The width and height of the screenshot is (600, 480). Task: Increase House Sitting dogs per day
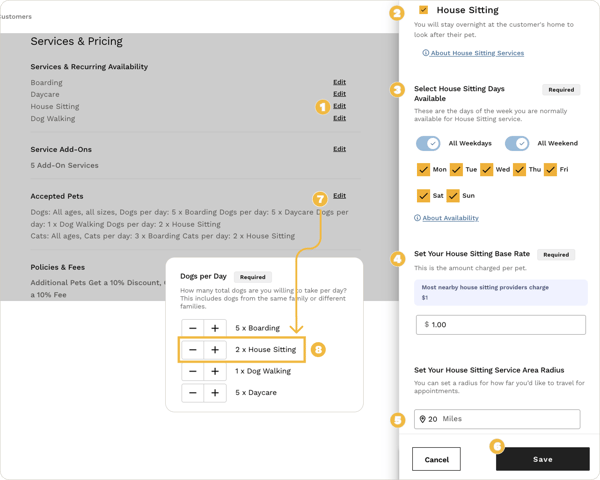click(x=215, y=350)
